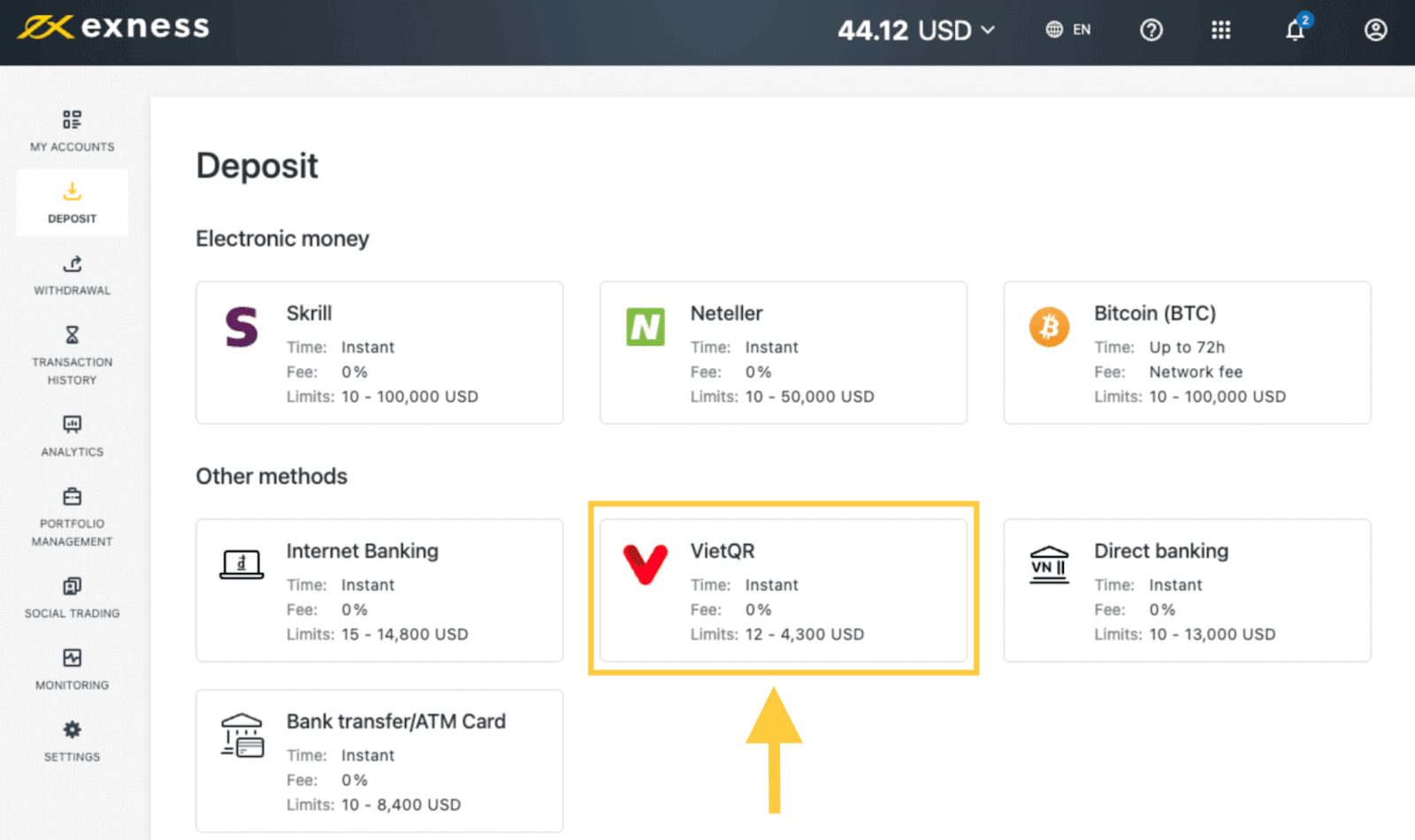Viewport: 1415px width, 840px height.
Task: Choose Neteller deposit method title
Action: tap(726, 313)
